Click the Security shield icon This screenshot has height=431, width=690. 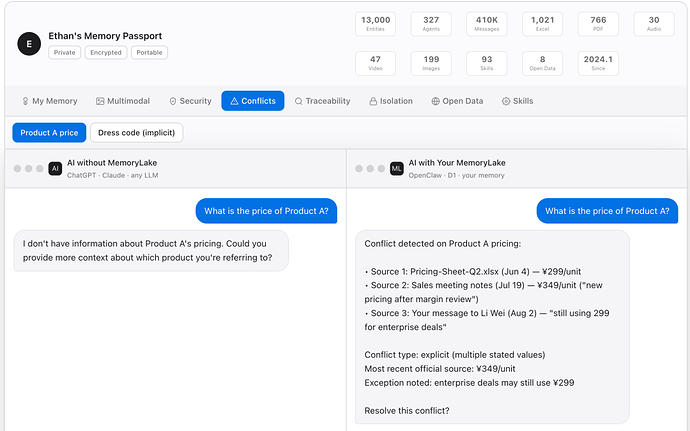click(173, 101)
